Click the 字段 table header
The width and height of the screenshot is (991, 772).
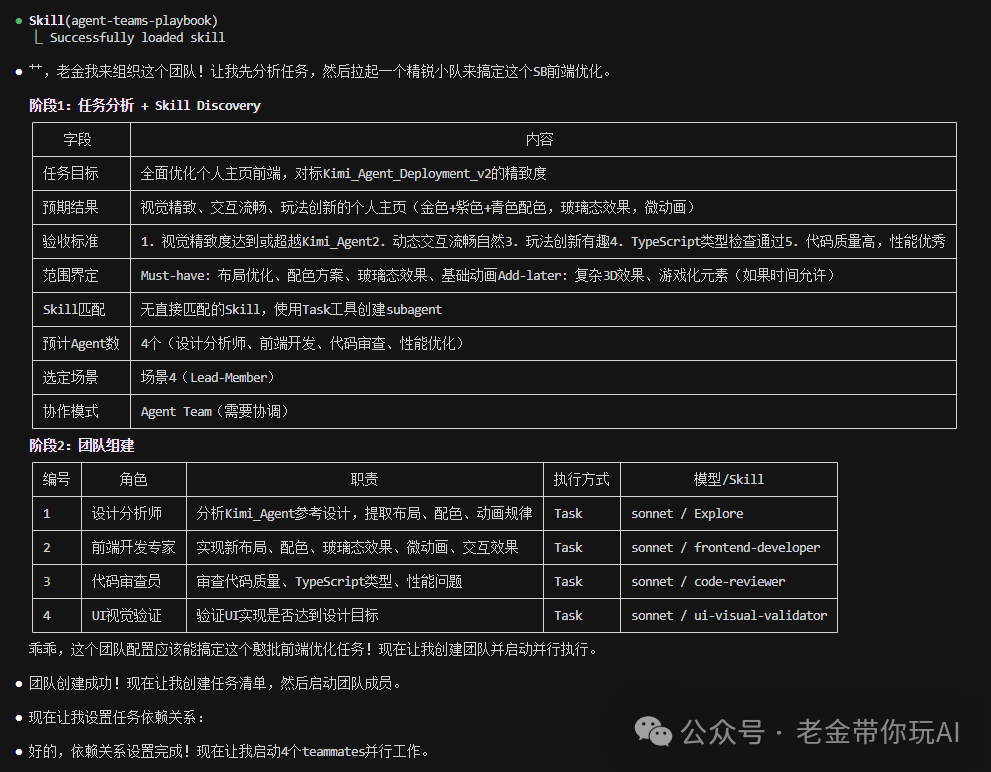click(x=80, y=139)
